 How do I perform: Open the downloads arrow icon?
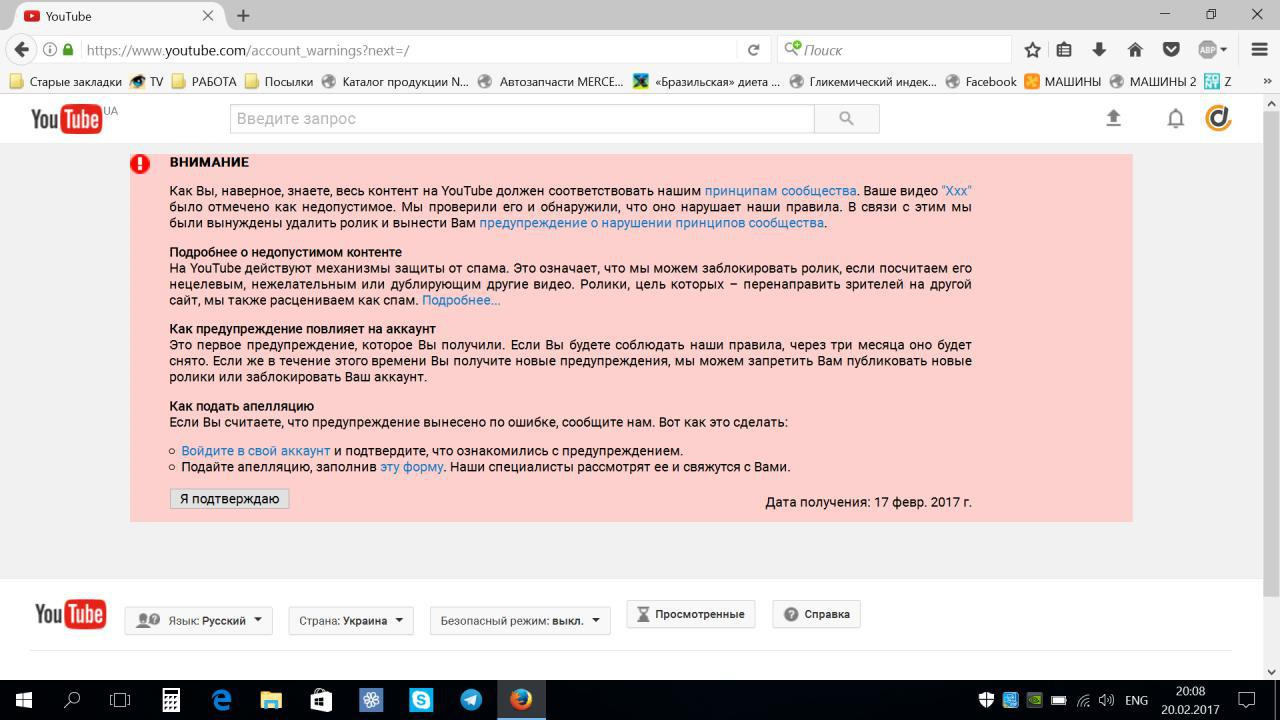pyautogui.click(x=1099, y=49)
